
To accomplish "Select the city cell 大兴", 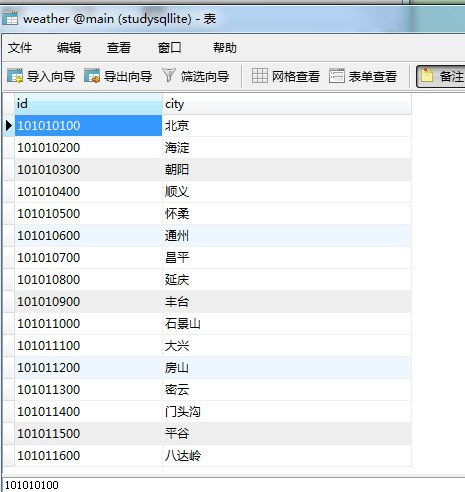I will click(x=287, y=346).
